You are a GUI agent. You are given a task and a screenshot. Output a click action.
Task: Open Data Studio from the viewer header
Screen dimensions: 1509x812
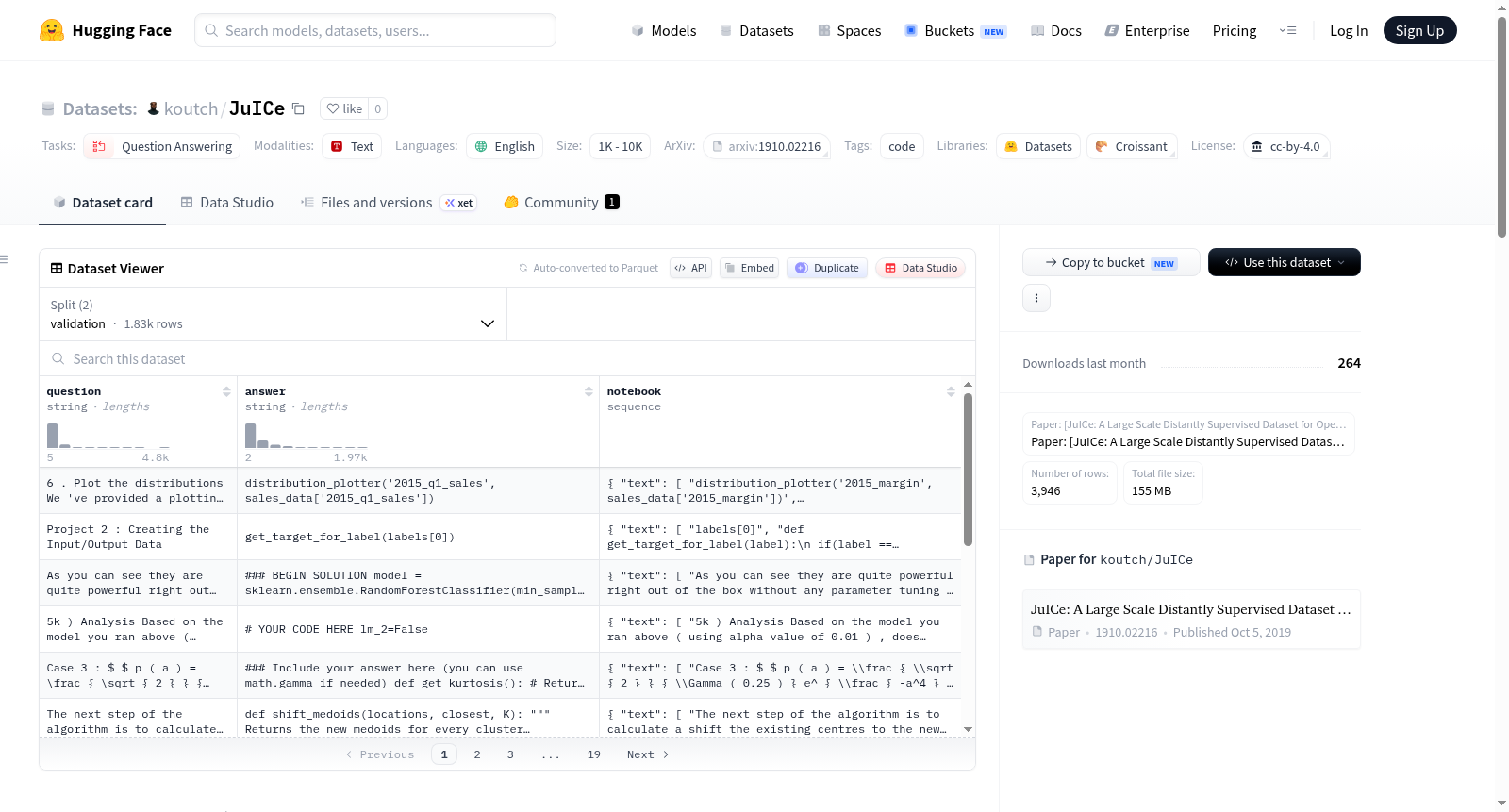point(920,268)
